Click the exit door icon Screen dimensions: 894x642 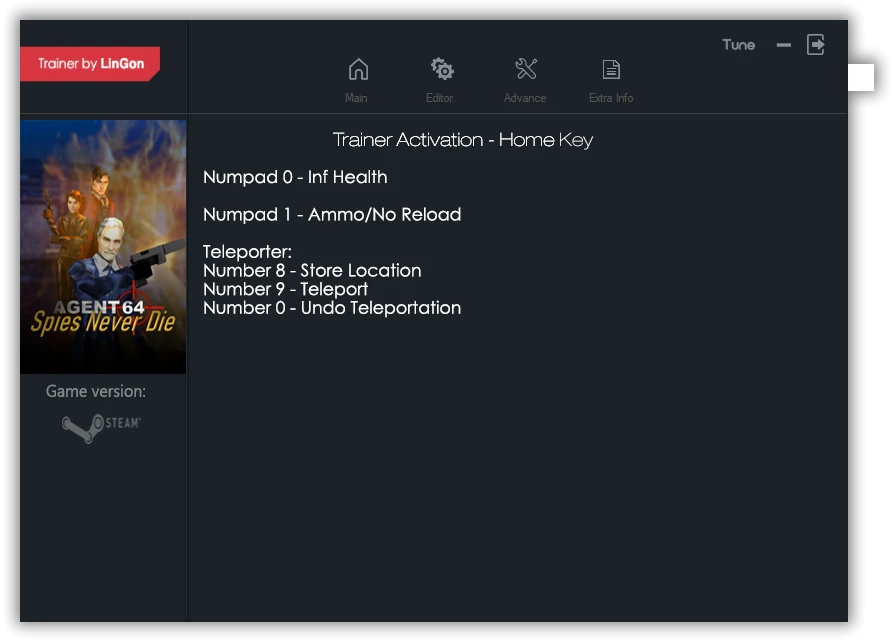[815, 44]
